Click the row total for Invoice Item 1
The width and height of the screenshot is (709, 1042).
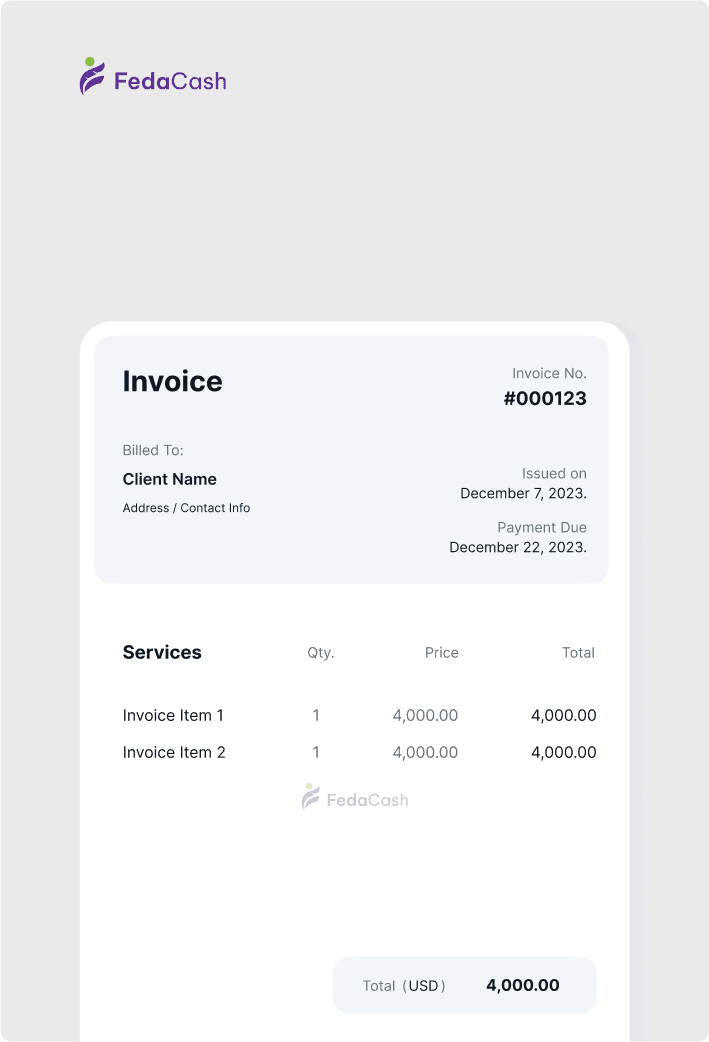(563, 715)
